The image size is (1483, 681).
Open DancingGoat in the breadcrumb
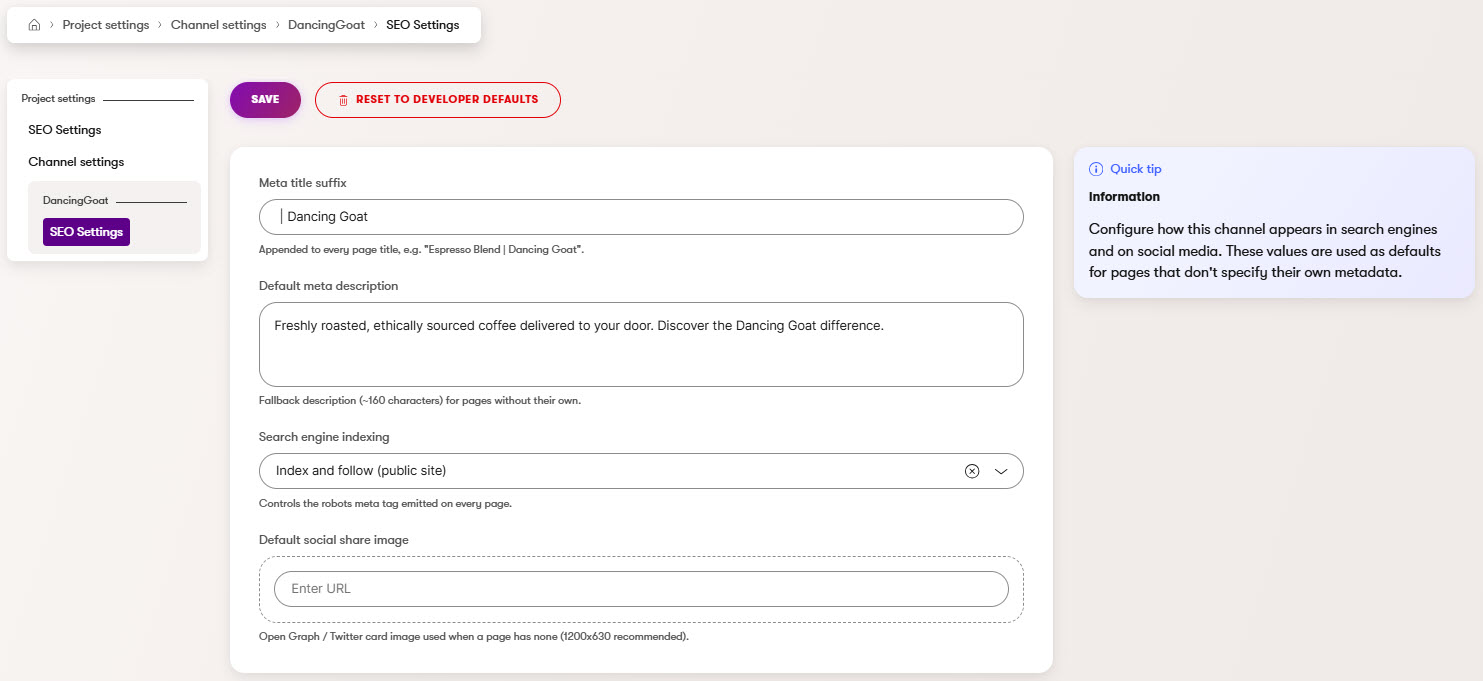pos(326,25)
